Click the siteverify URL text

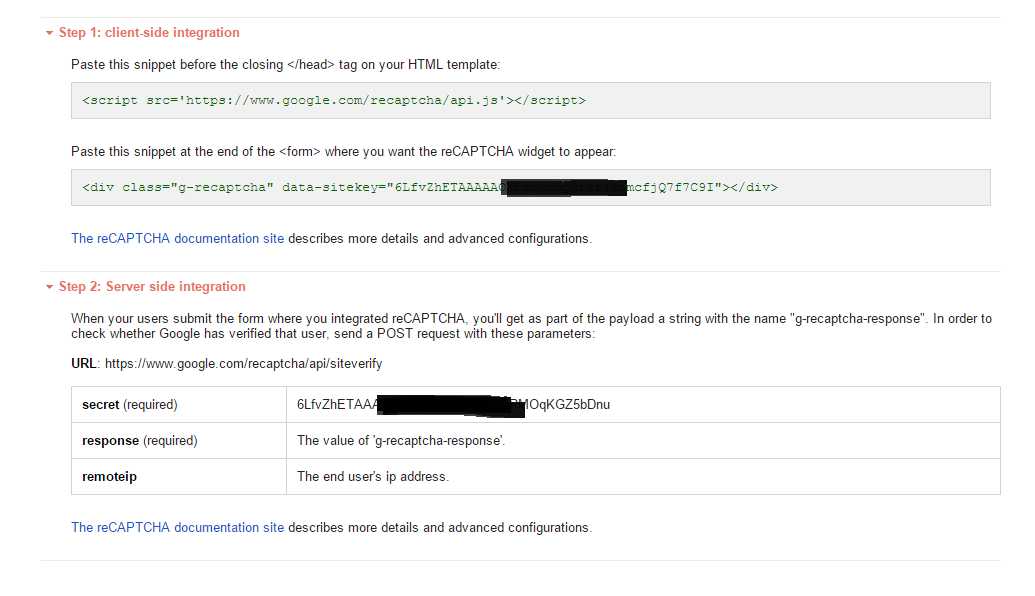tap(243, 364)
